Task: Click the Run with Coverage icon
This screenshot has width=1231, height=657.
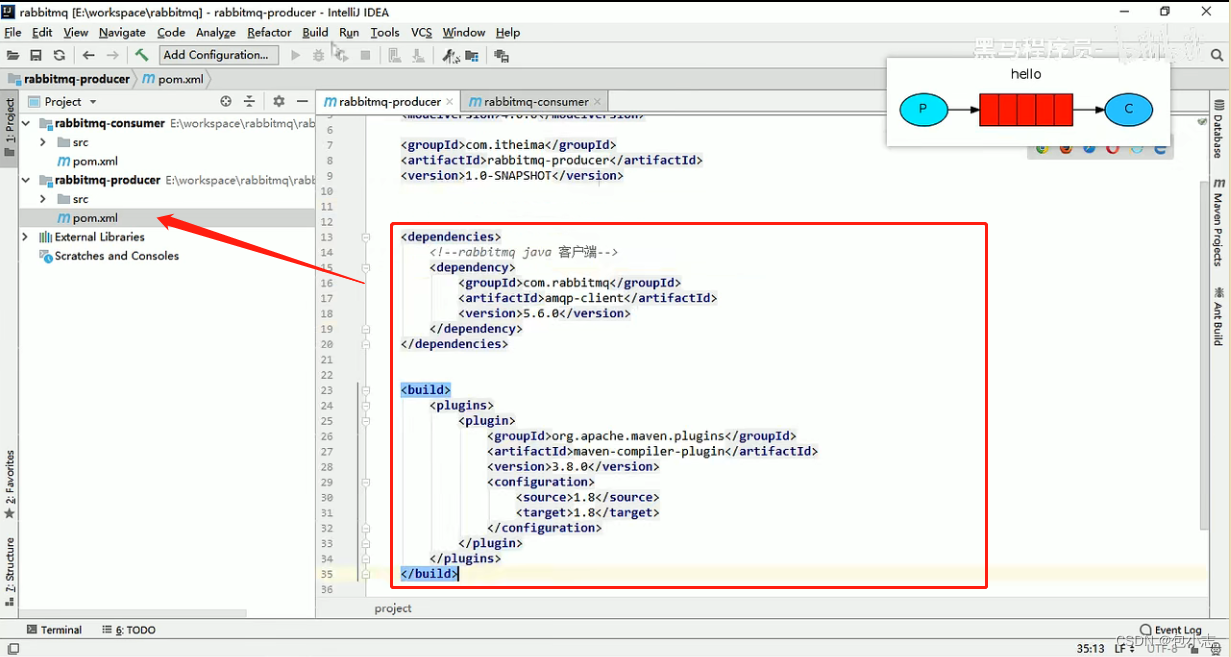Action: coord(342,56)
